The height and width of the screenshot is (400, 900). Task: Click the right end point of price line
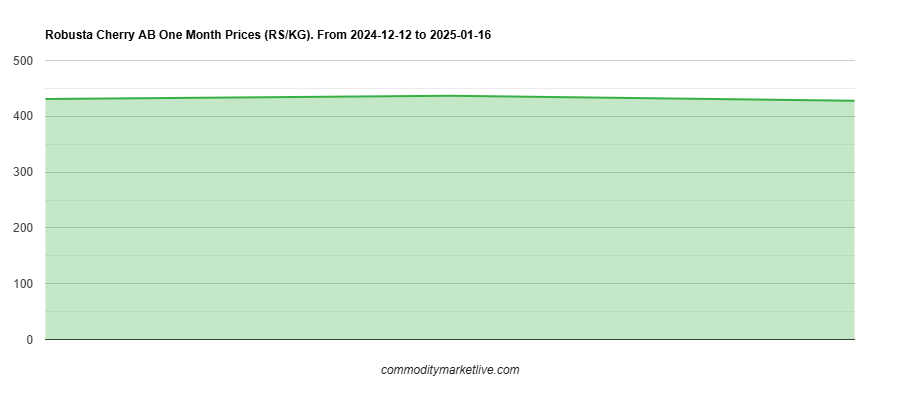tap(854, 101)
